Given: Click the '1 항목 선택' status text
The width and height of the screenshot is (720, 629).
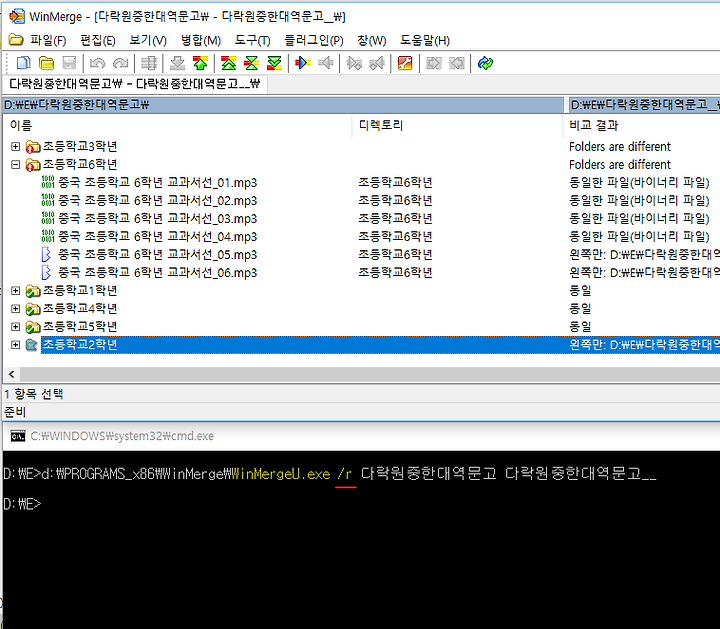Looking at the screenshot, I should pyautogui.click(x=34, y=394).
